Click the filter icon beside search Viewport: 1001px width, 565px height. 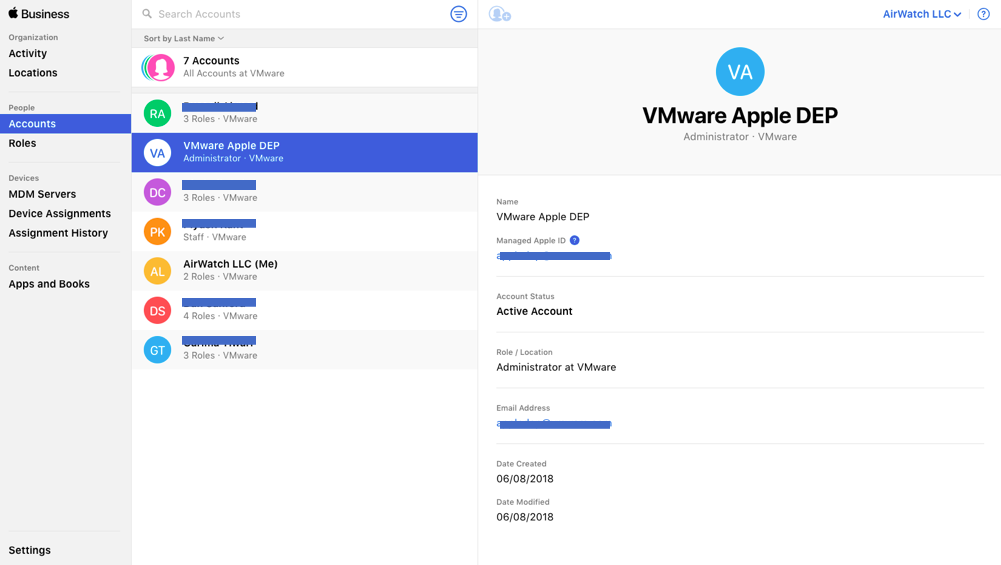[x=458, y=14]
